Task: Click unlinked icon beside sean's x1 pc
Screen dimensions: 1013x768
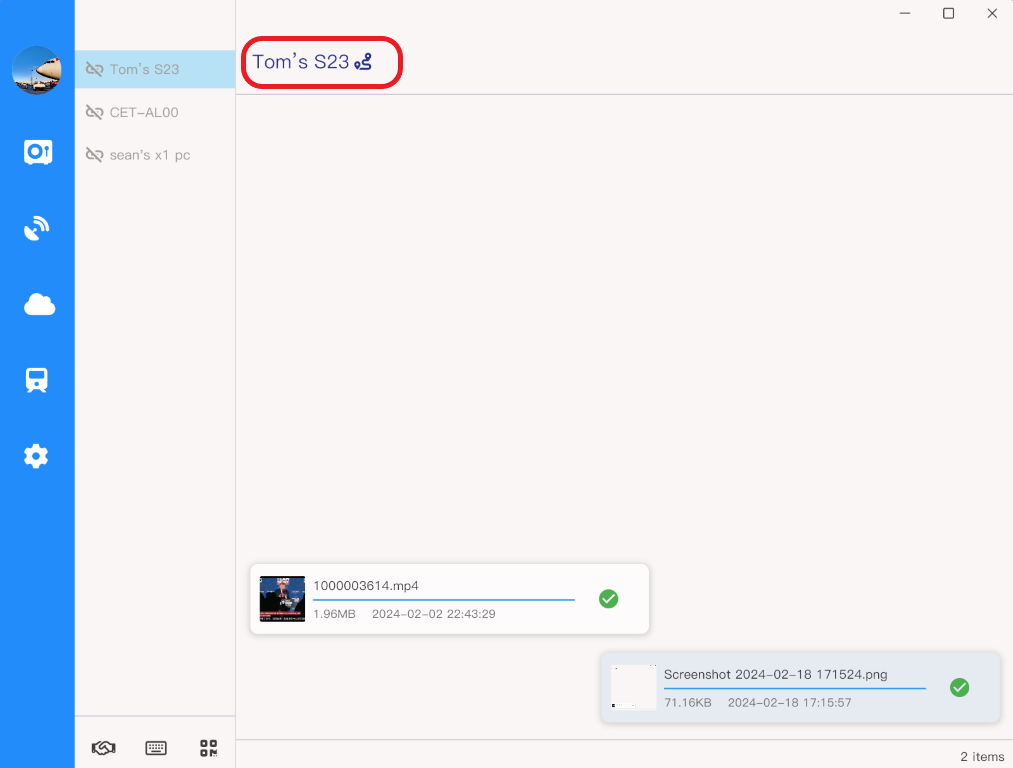Action: click(94, 155)
